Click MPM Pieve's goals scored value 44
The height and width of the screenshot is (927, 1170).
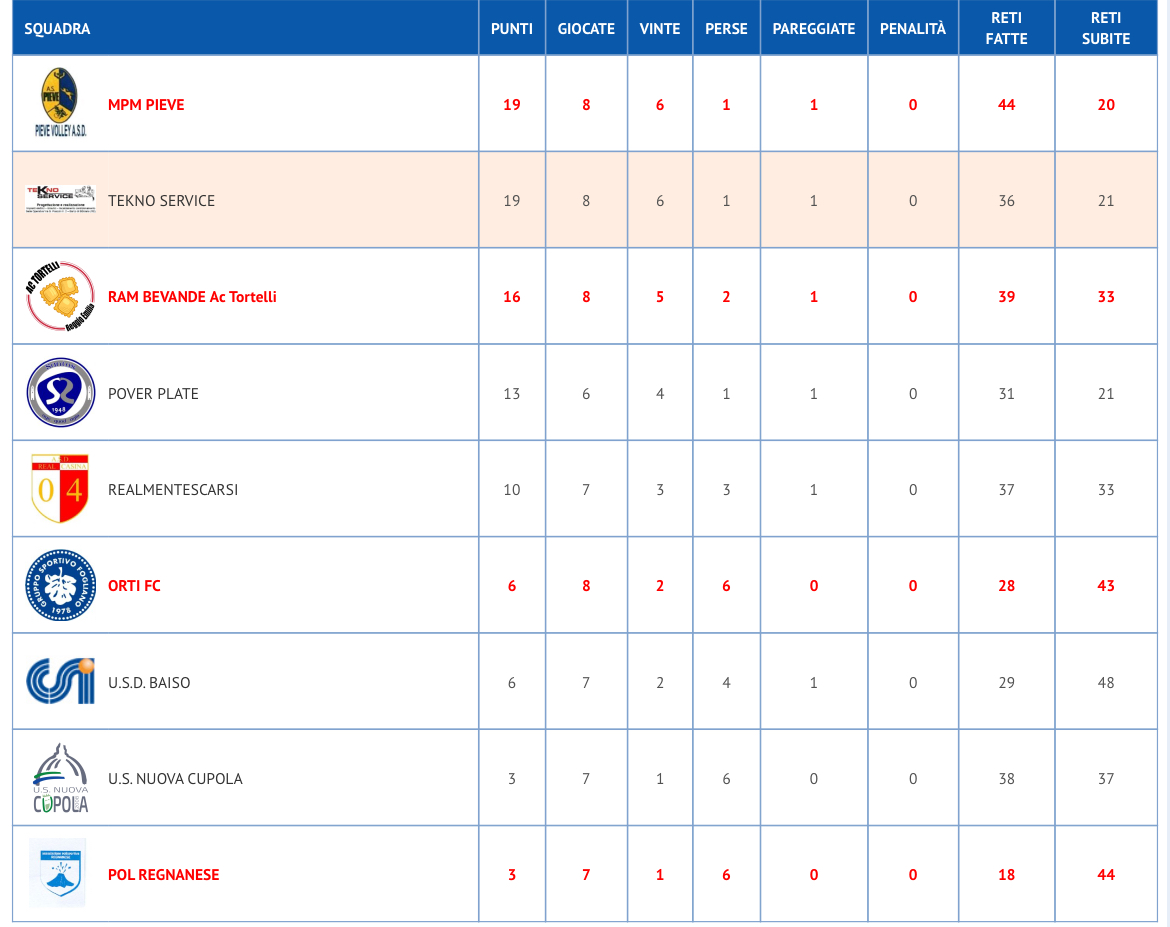pyautogui.click(x=1007, y=104)
